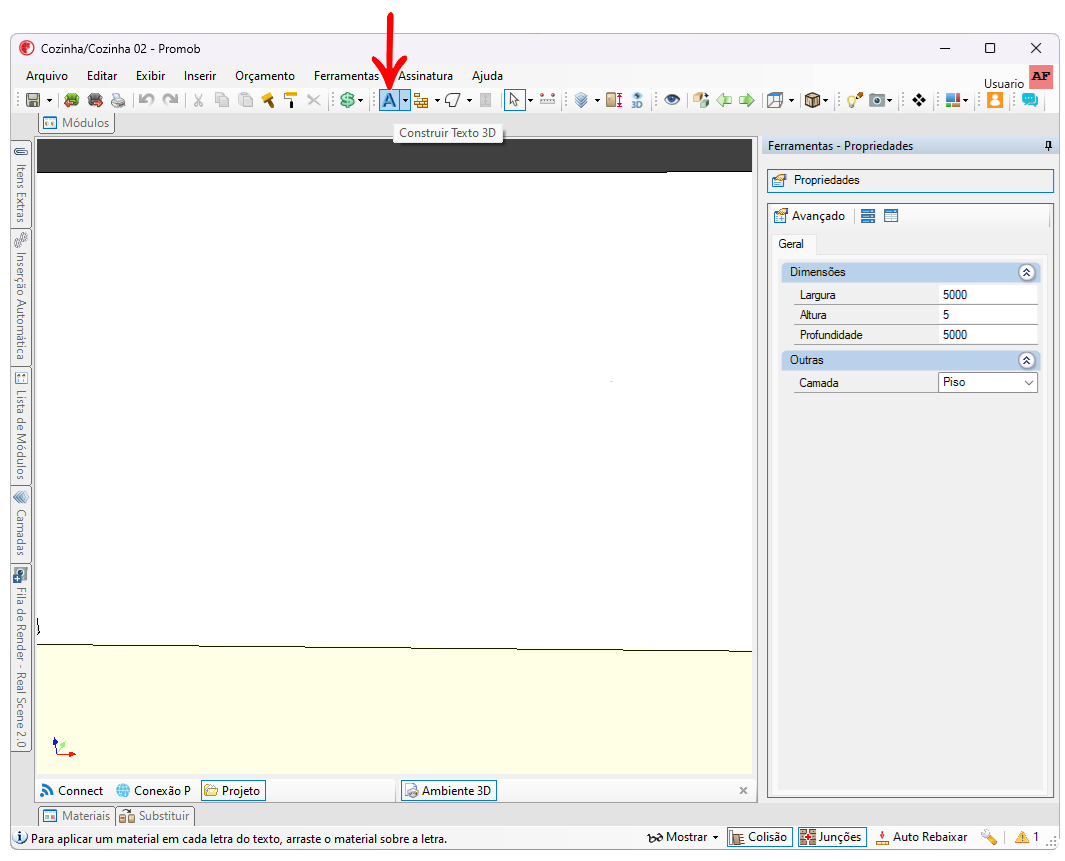
Task: Open the dollar budget dropdown arrow
Action: click(361, 100)
